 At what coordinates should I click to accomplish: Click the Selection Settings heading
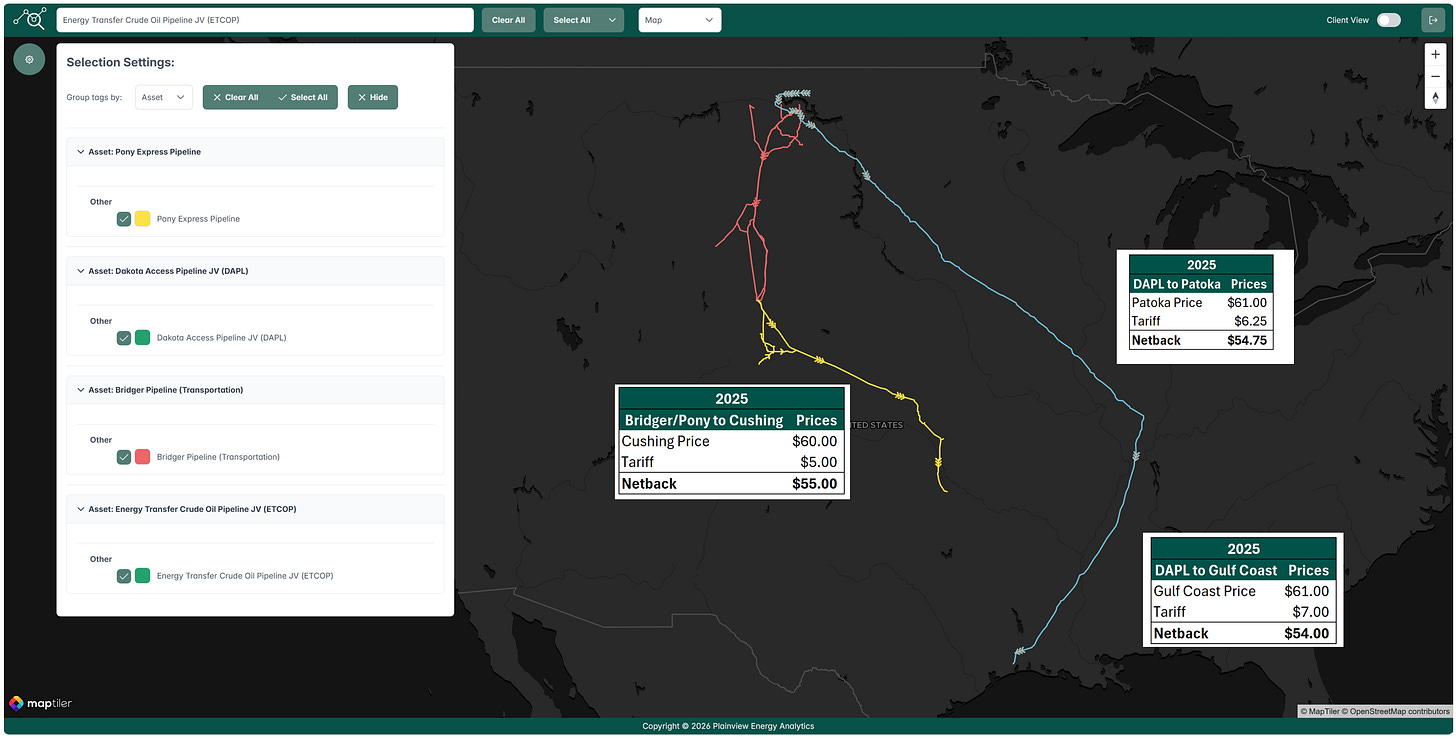pos(120,62)
